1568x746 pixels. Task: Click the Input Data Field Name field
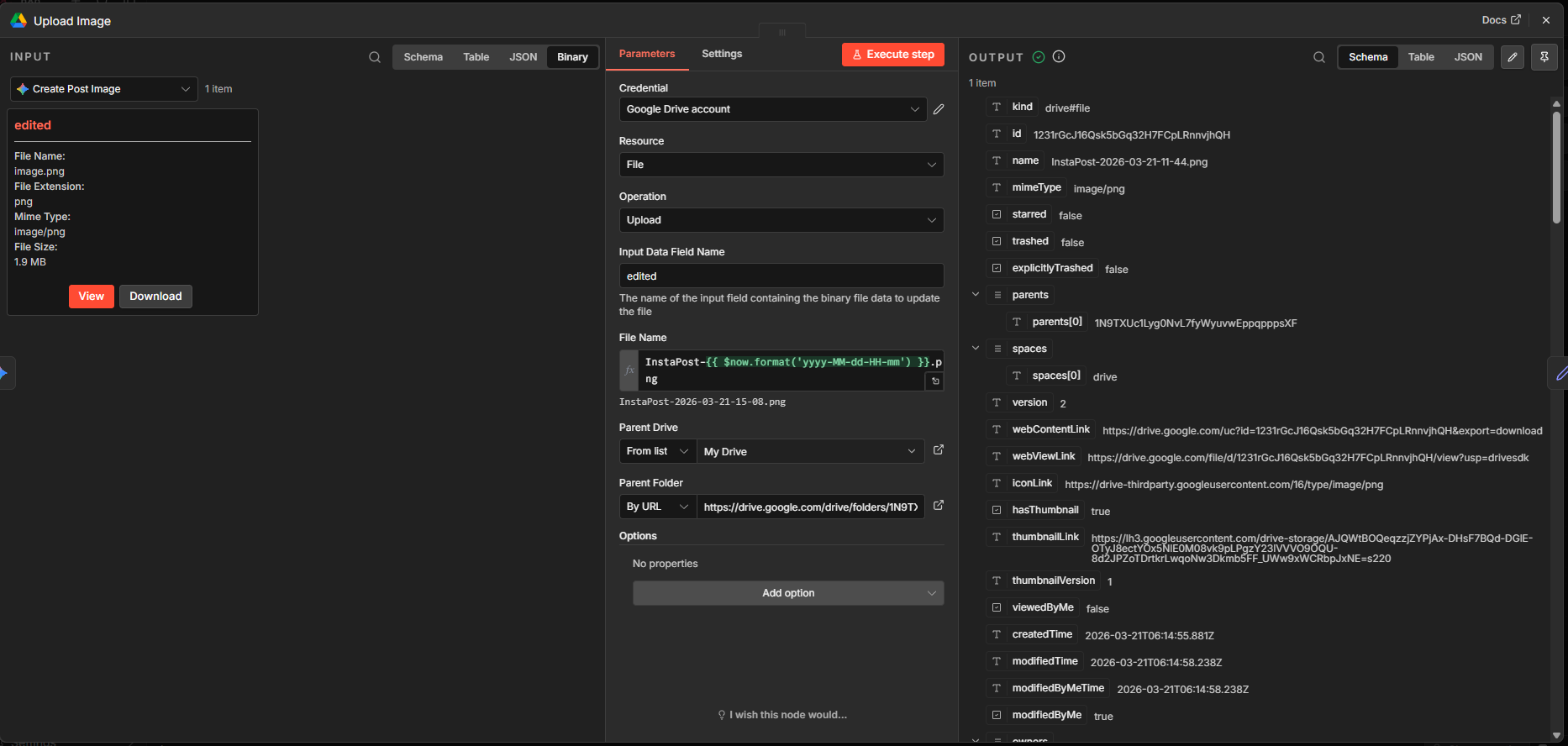point(781,276)
